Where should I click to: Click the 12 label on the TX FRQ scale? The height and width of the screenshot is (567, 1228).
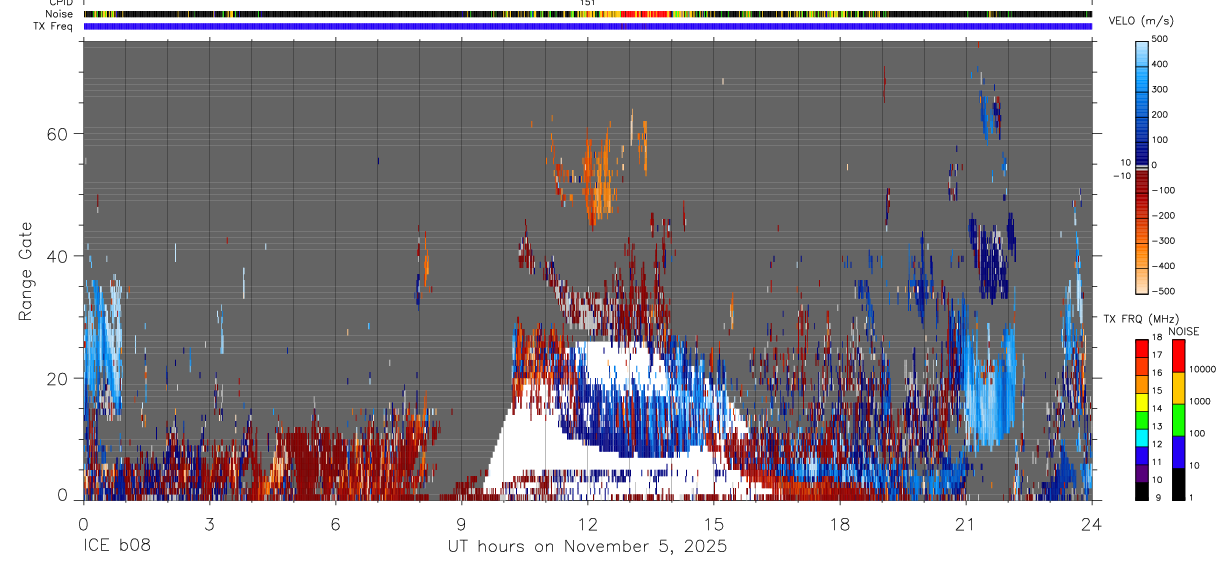1157,444
